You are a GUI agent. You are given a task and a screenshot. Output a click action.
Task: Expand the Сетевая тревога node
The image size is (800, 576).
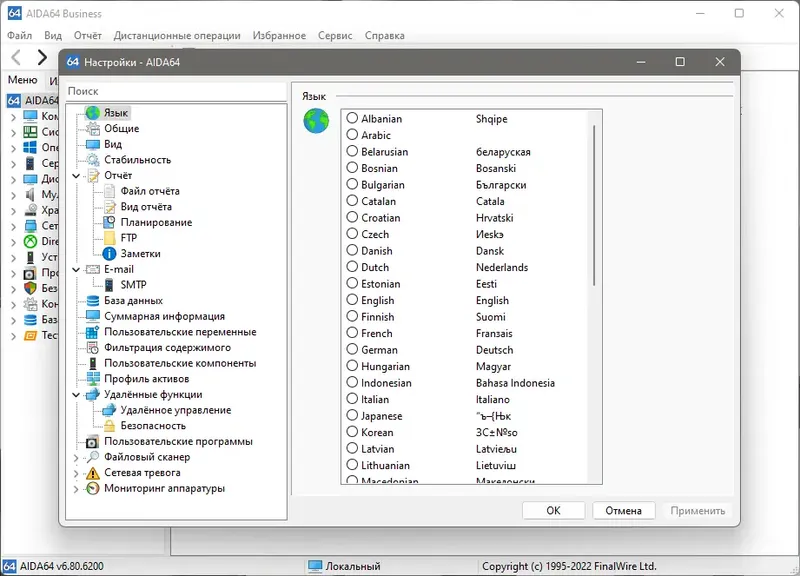click(76, 473)
